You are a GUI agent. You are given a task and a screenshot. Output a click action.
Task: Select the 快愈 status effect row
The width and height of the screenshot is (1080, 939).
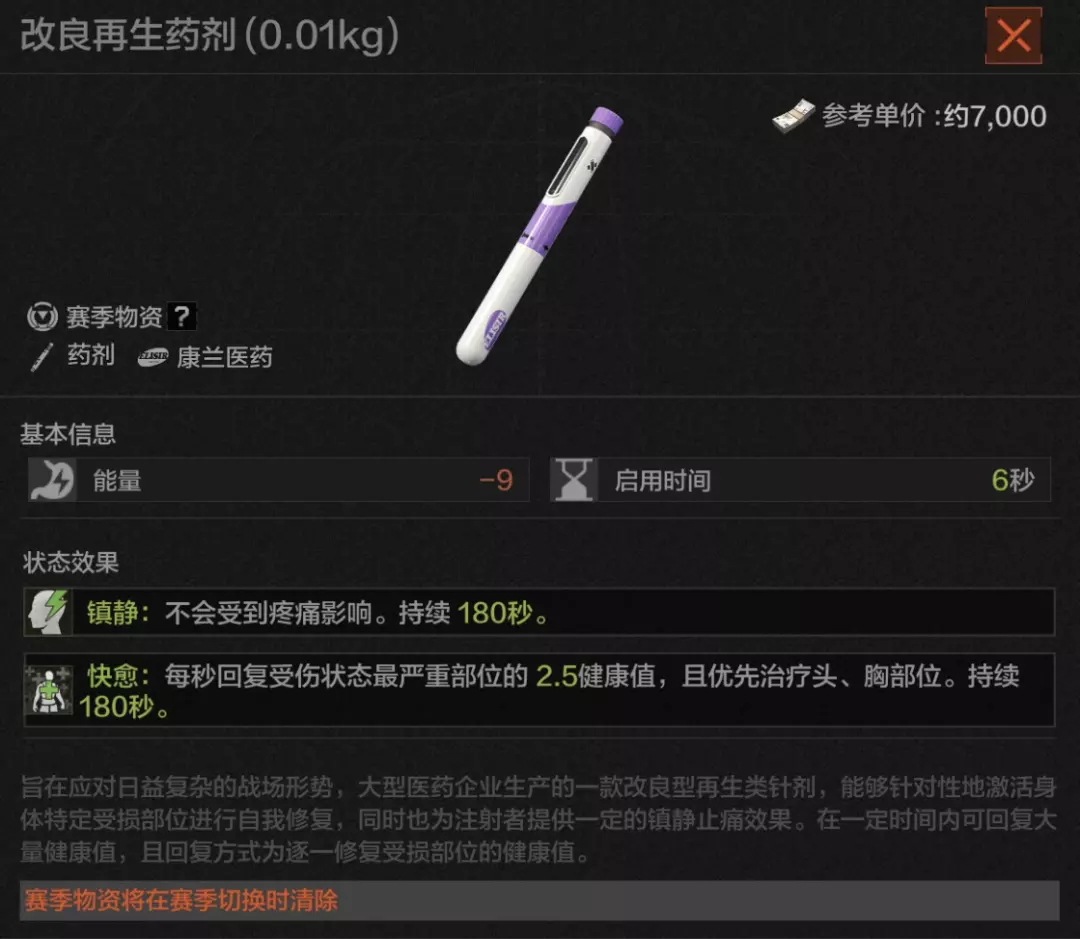(x=539, y=690)
